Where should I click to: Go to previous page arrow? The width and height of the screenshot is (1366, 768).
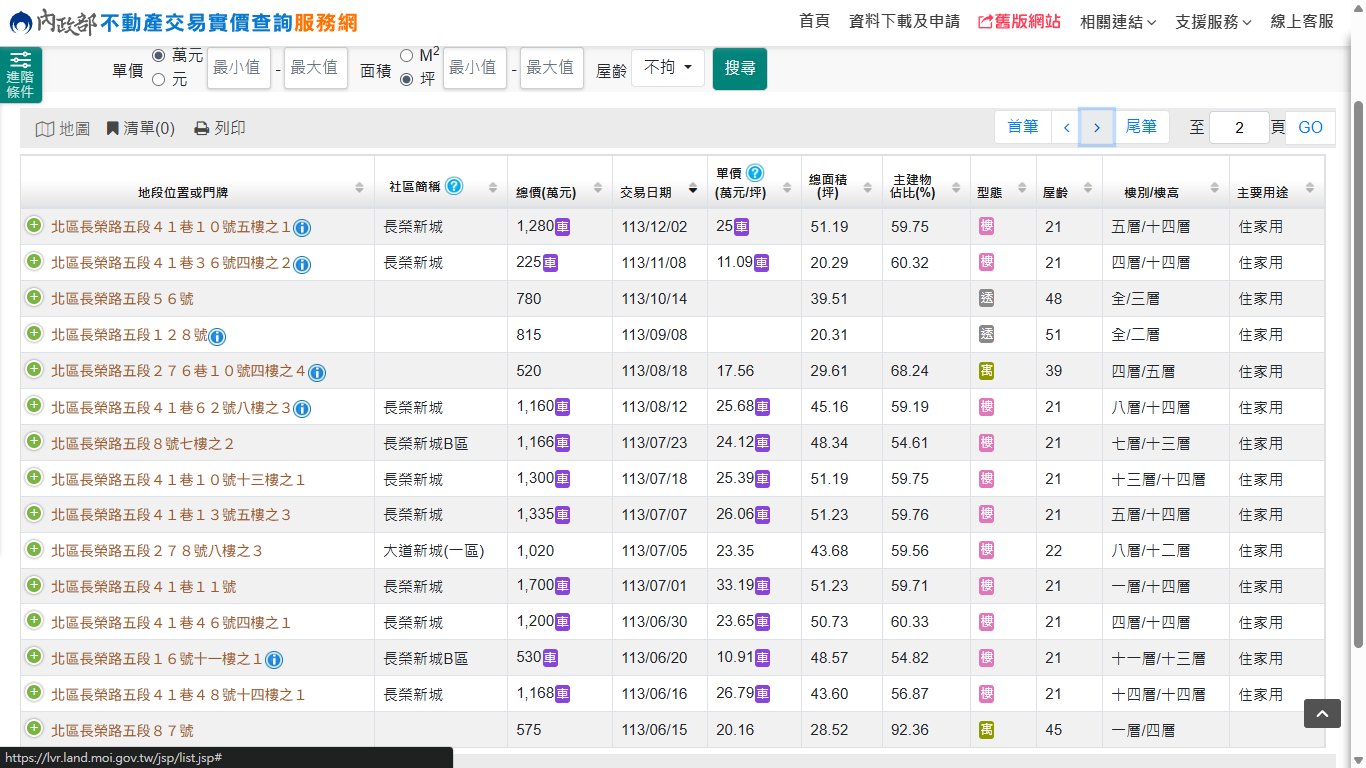point(1067,127)
